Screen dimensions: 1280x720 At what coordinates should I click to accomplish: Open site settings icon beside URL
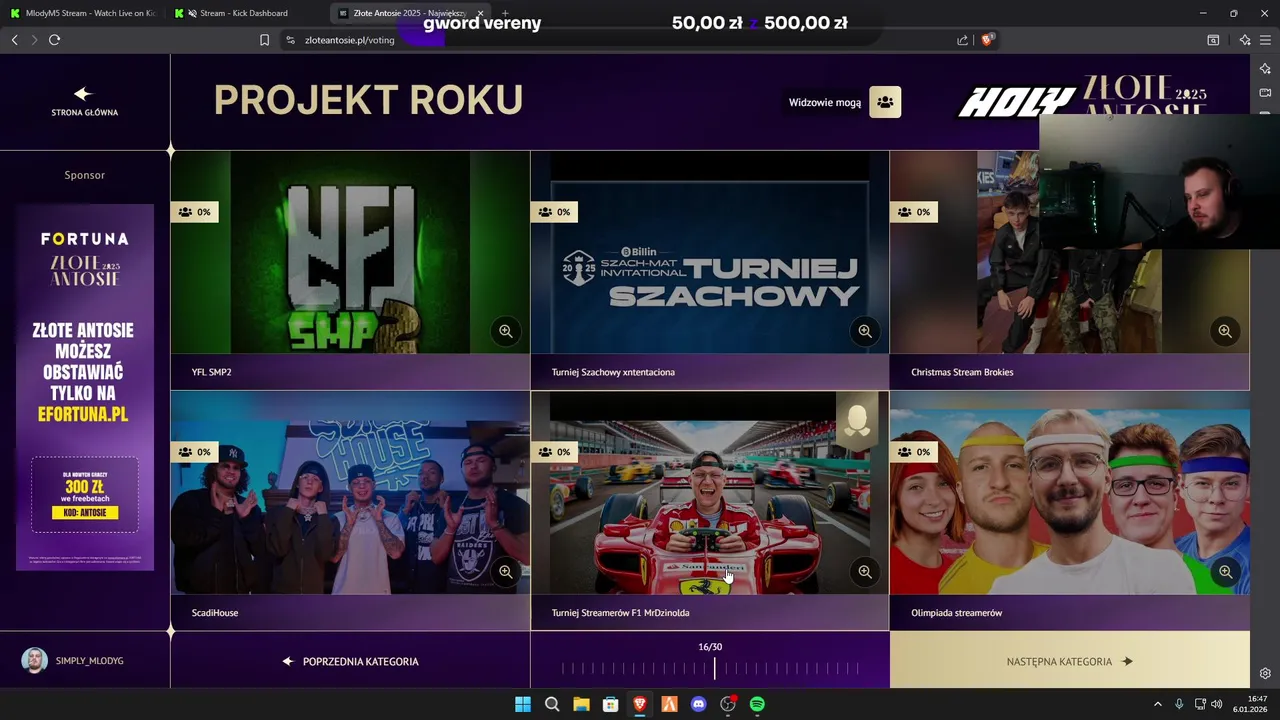290,40
